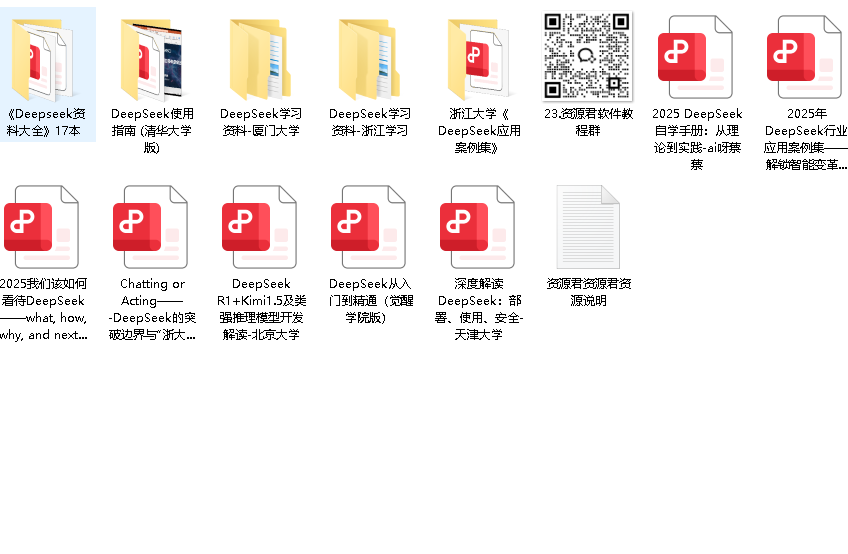848x554 pixels.
Task: Select the DeepSeek使用指南 (清华大学版) folder icon
Action: [x=151, y=60]
